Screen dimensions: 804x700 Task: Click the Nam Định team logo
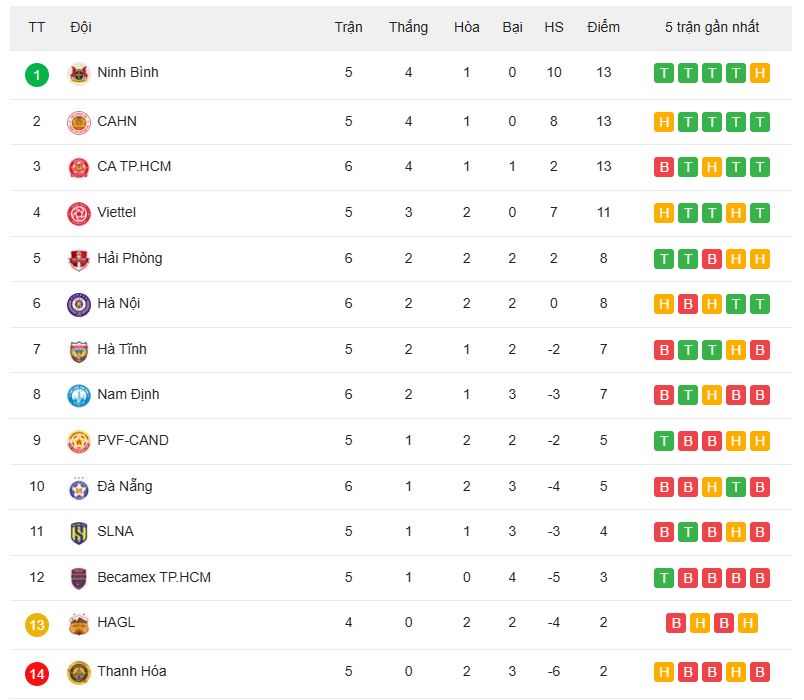tap(79, 395)
